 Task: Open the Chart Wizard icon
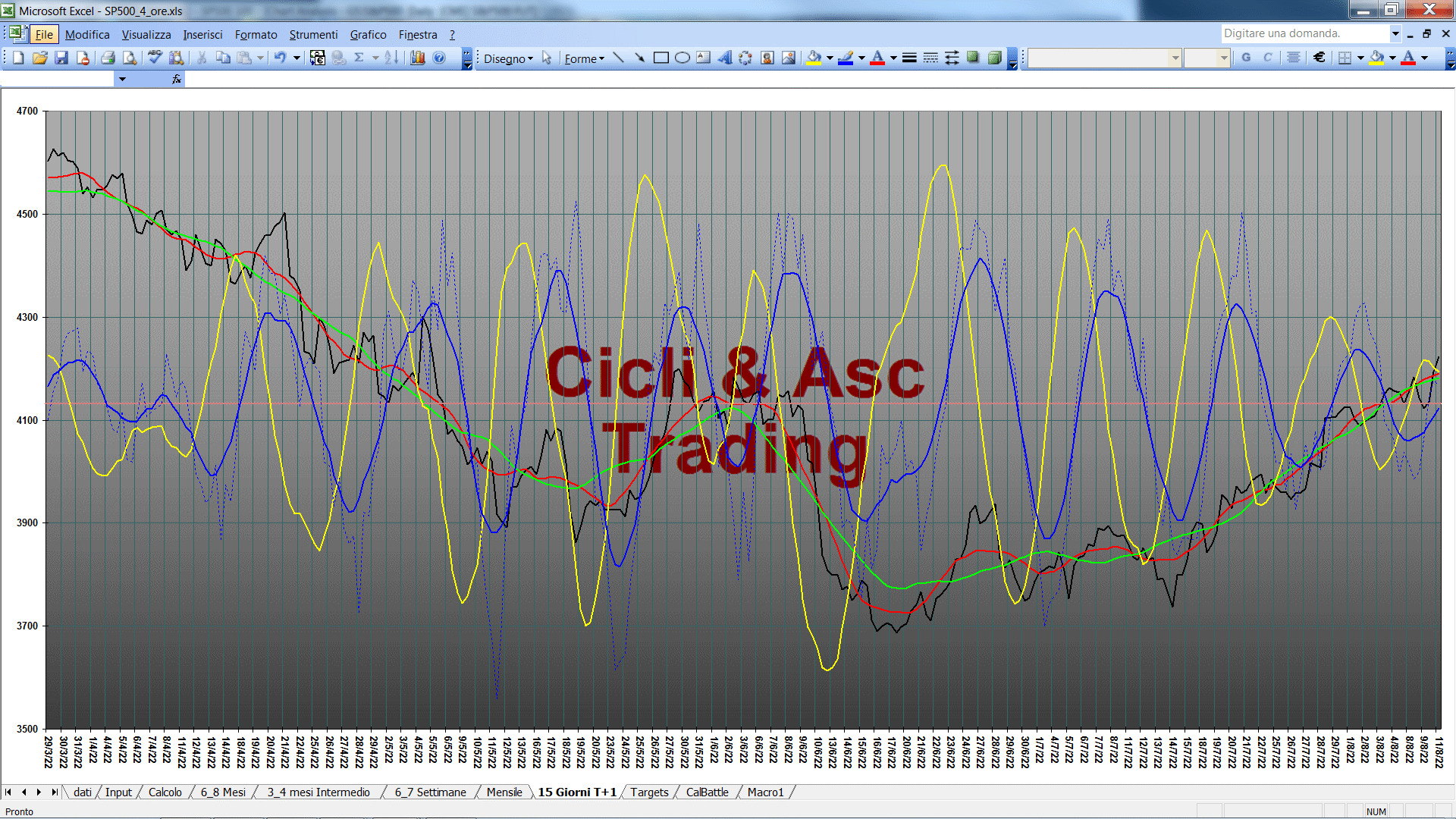(x=417, y=58)
